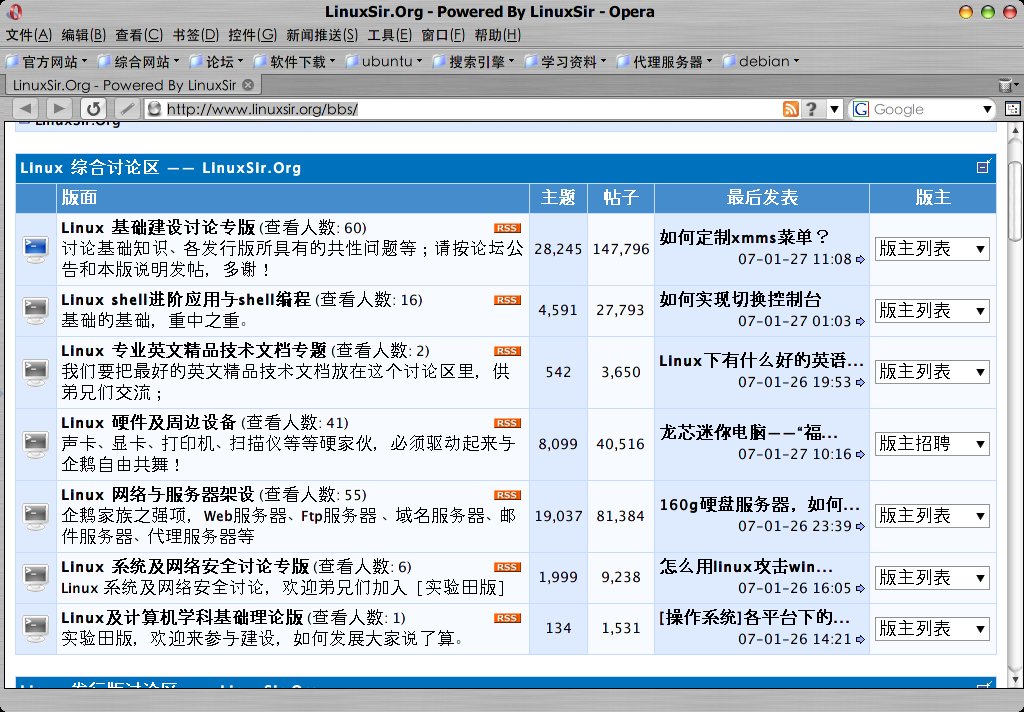Image resolution: width=1024 pixels, height=712 pixels.
Task: Open the 搜索引擎 bookmark folder
Action: click(x=473, y=61)
